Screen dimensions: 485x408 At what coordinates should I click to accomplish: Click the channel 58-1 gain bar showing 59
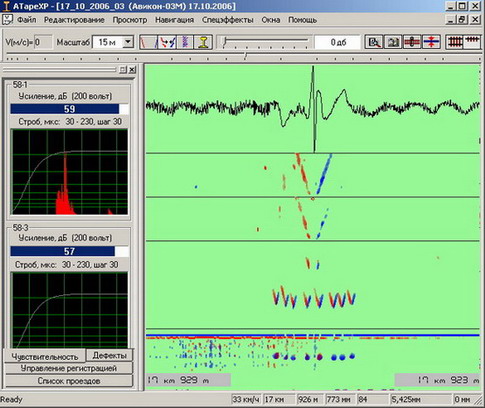pyautogui.click(x=69, y=109)
